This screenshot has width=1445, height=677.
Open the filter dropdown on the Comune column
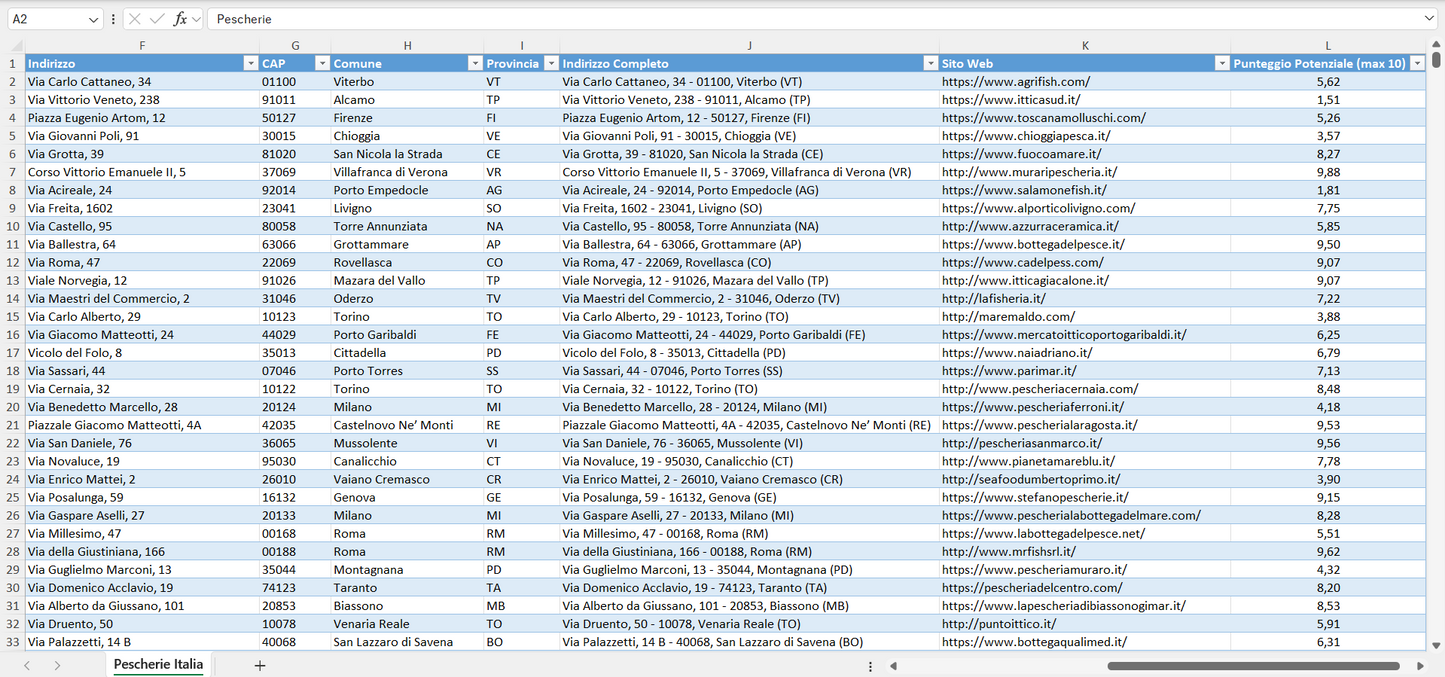point(475,62)
